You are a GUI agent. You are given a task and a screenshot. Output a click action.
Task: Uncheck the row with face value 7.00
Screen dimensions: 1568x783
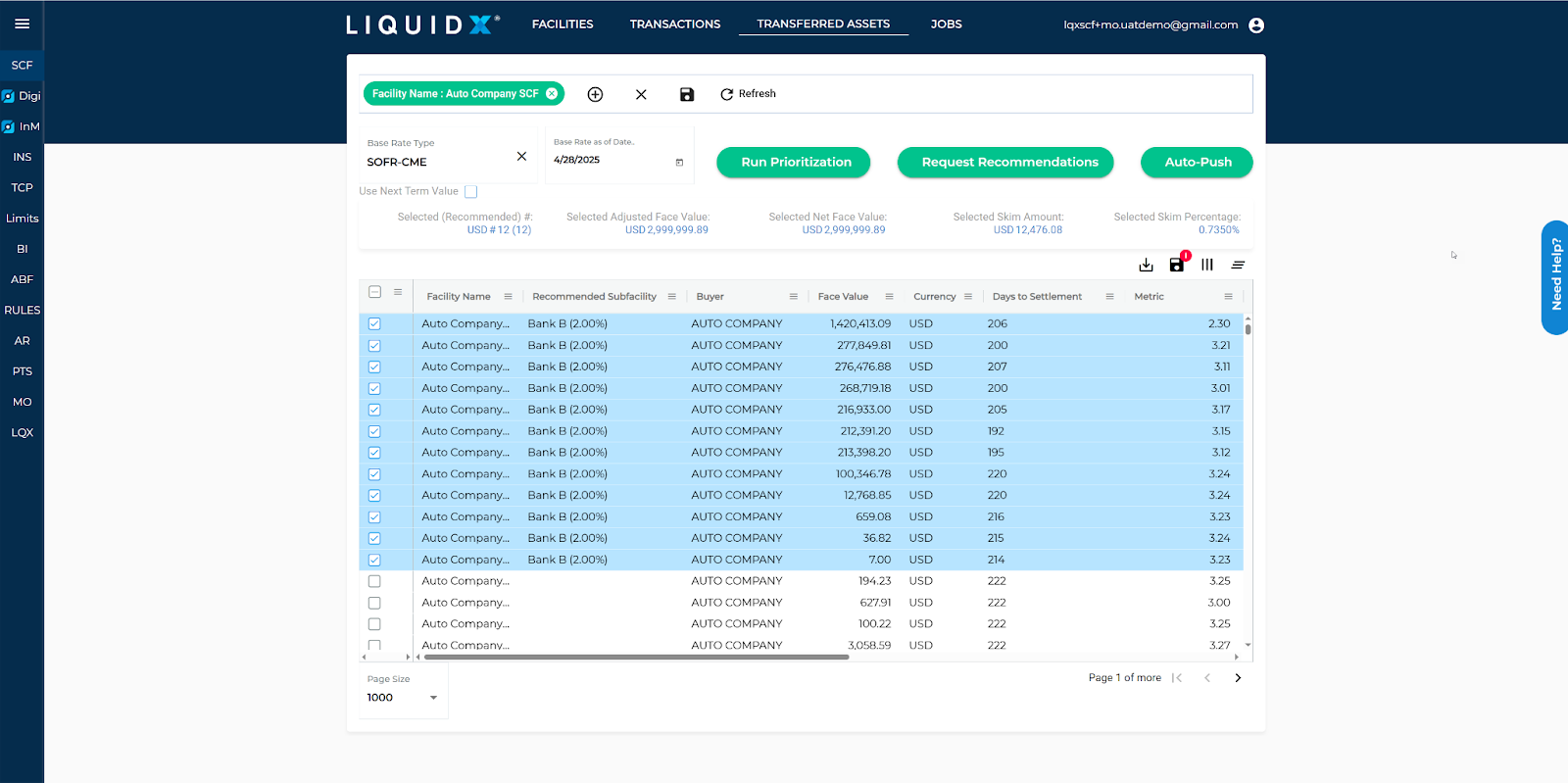(374, 561)
